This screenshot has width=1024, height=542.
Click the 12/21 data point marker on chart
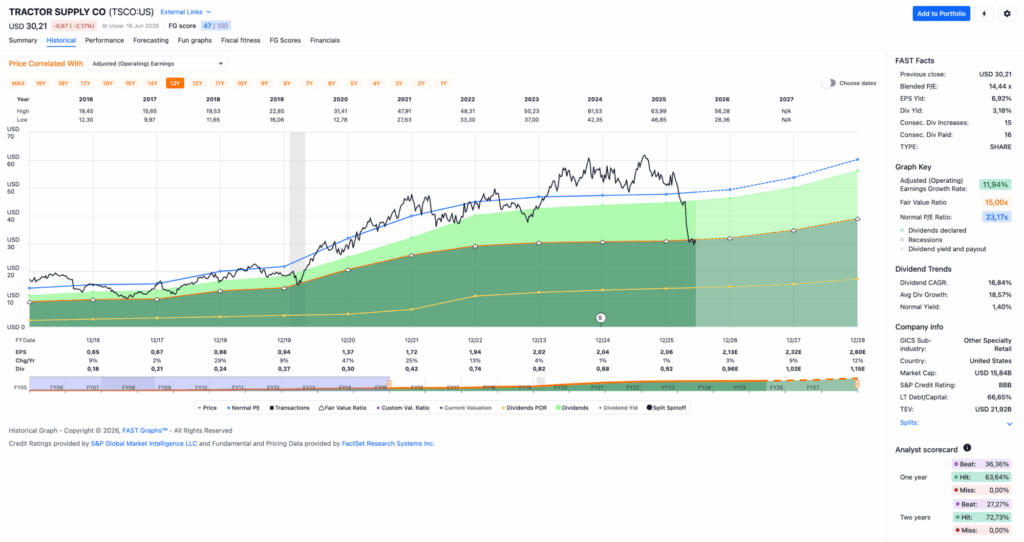[411, 255]
